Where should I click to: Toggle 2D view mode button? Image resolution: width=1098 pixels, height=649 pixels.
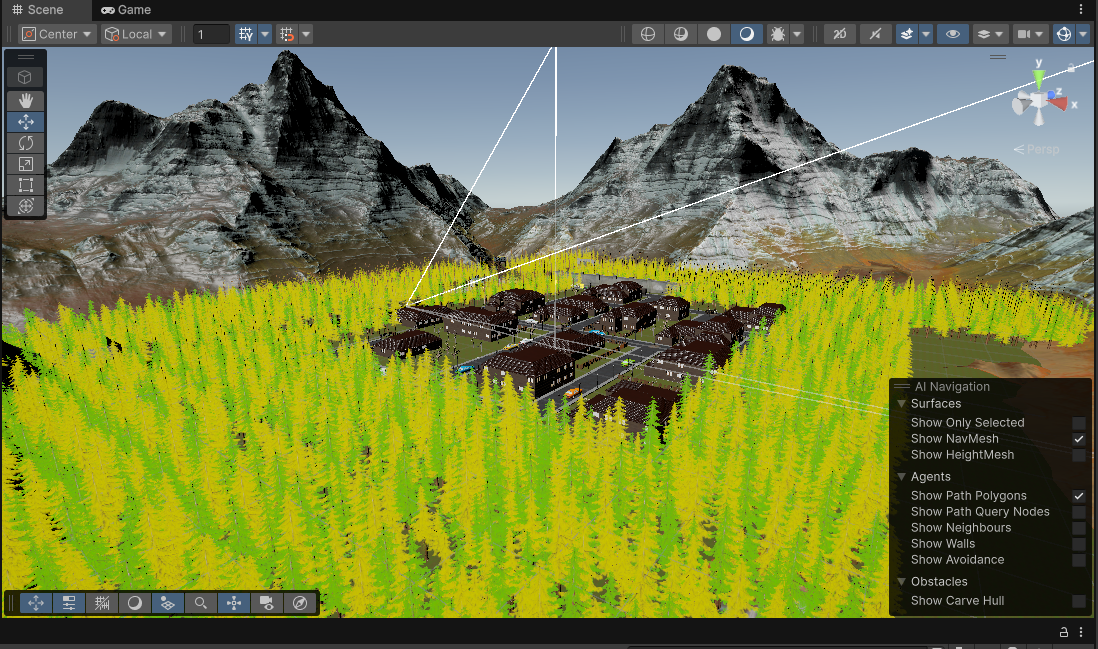pyautogui.click(x=840, y=34)
